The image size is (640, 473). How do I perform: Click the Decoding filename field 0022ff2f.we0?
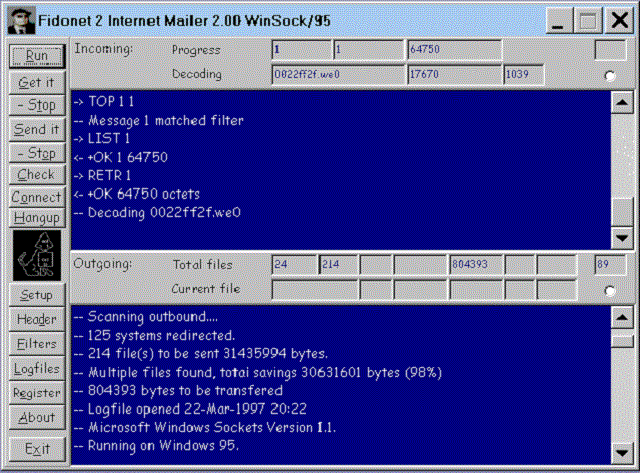coord(338,74)
